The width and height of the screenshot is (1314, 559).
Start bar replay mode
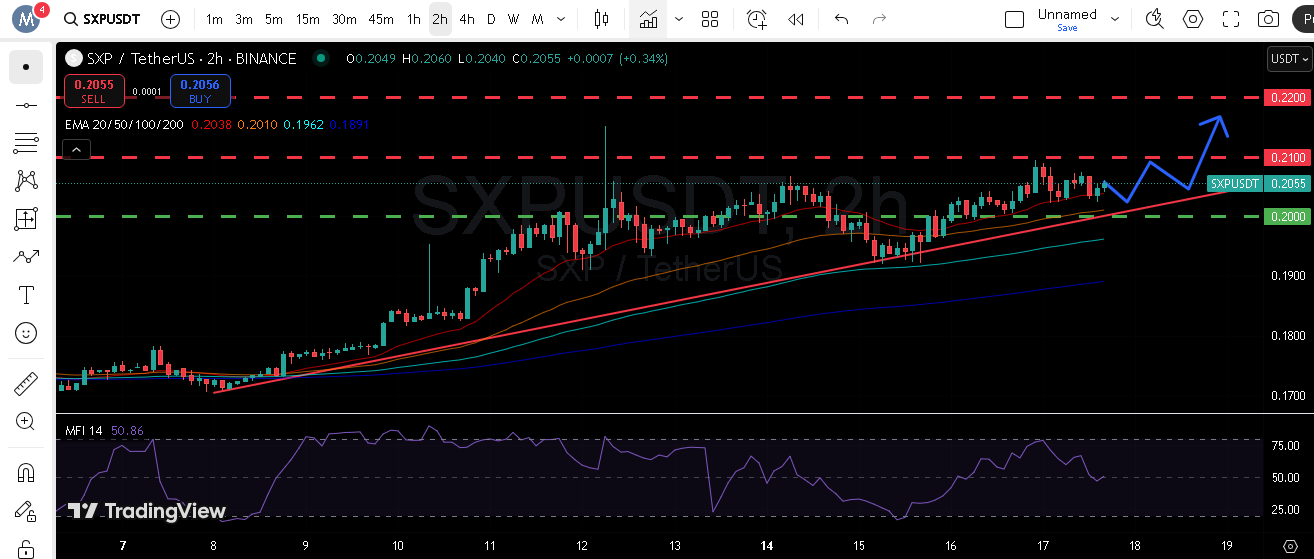(796, 19)
